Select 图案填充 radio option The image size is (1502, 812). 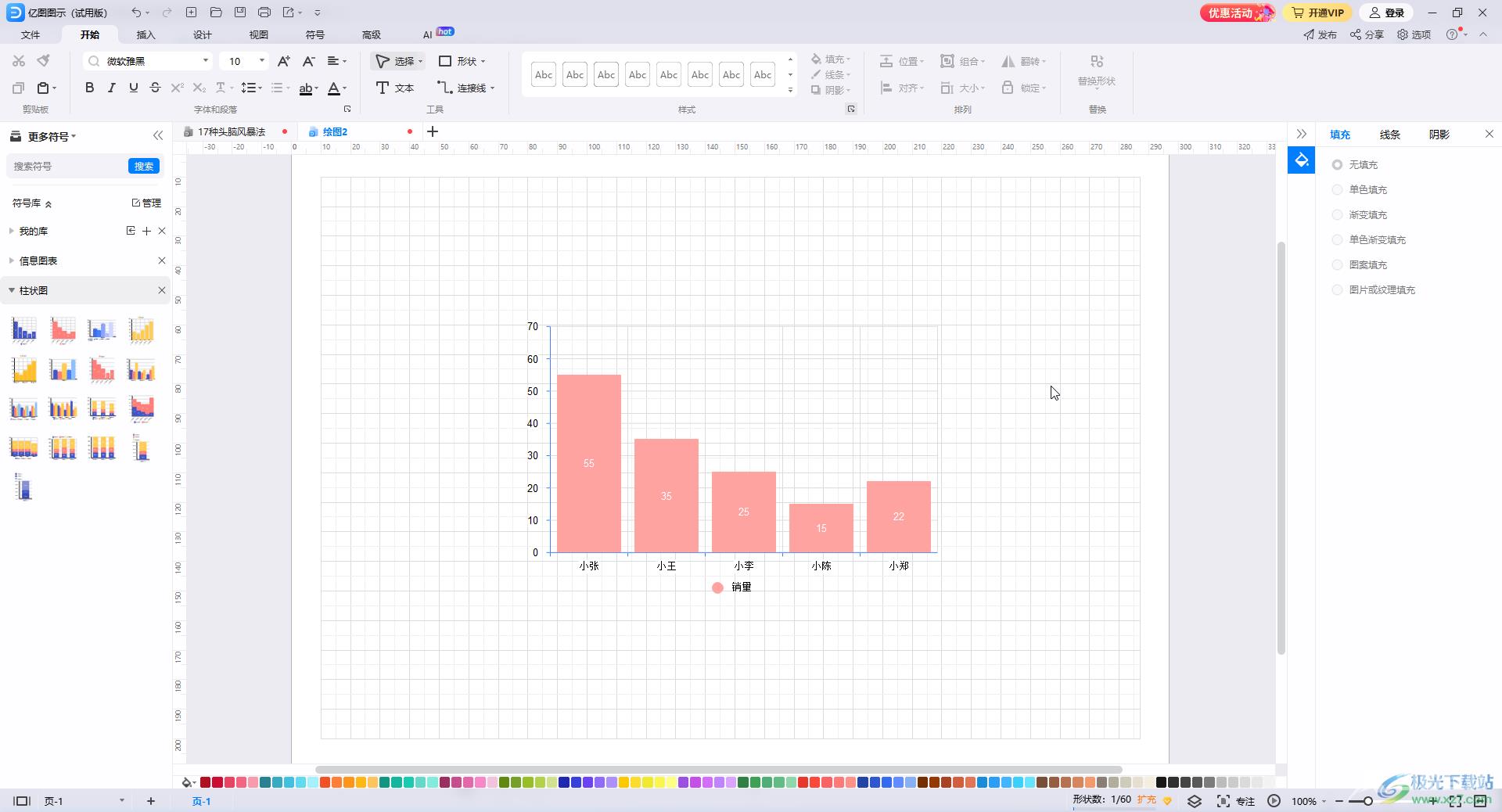point(1337,264)
